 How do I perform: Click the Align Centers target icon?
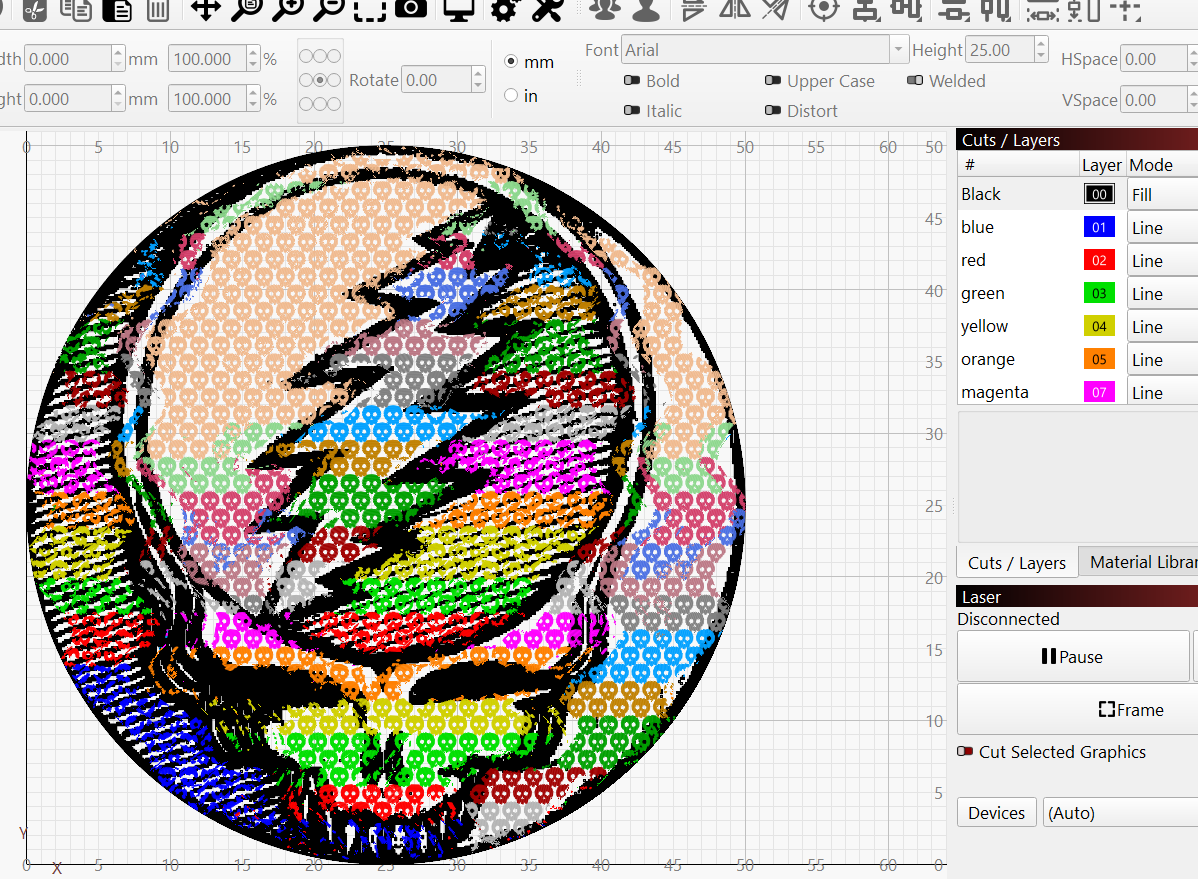[824, 10]
